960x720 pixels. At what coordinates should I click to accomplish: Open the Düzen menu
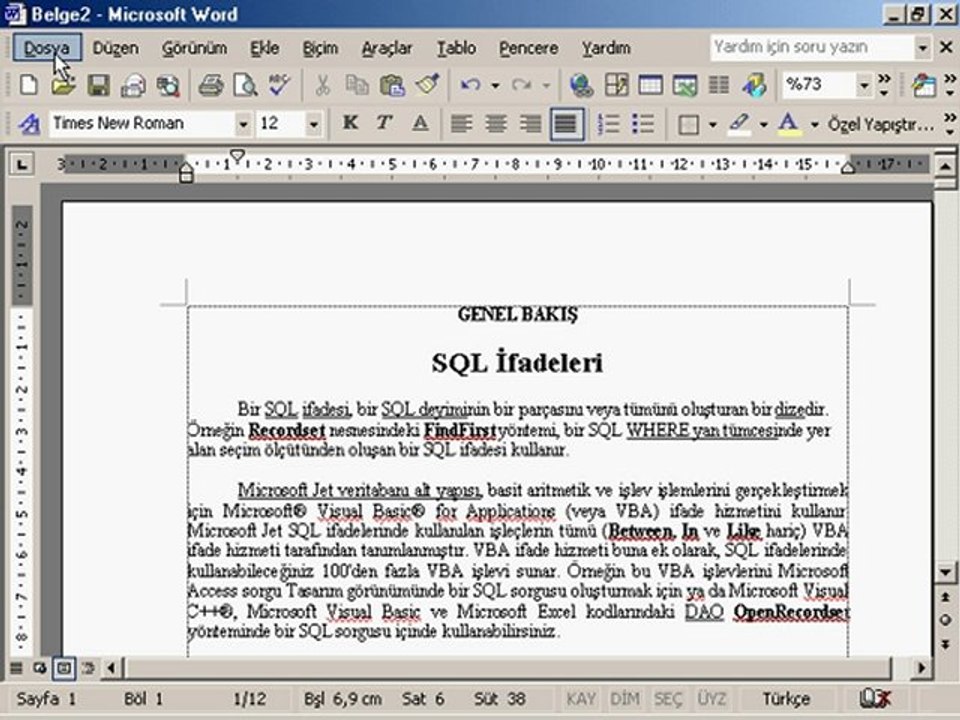point(115,48)
